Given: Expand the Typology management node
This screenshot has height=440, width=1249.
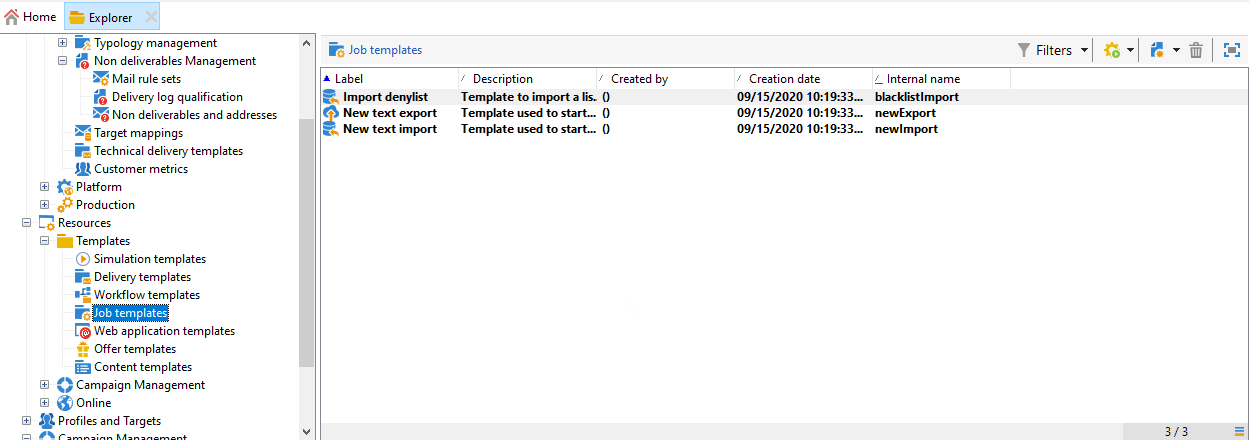Looking at the screenshot, I should 62,43.
